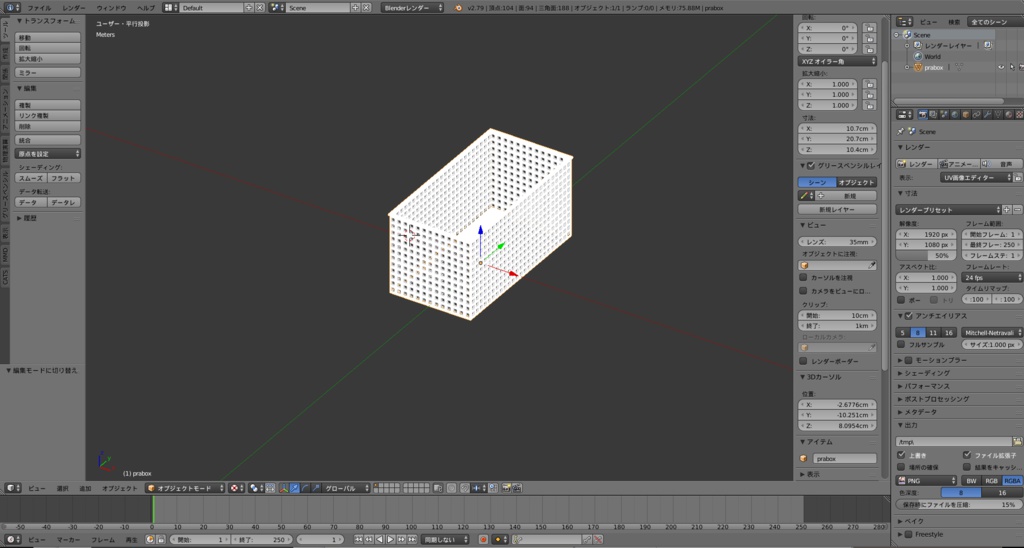This screenshot has width=1024, height=548.
Task: Toggle the prabox eye visibility in outliner
Action: [1000, 67]
